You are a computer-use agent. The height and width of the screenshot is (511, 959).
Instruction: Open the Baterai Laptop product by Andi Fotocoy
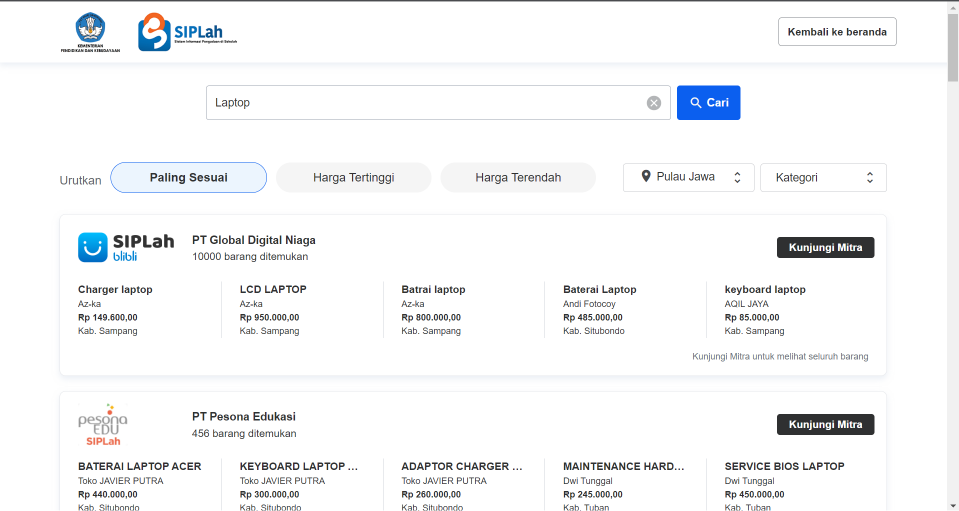click(x=599, y=290)
